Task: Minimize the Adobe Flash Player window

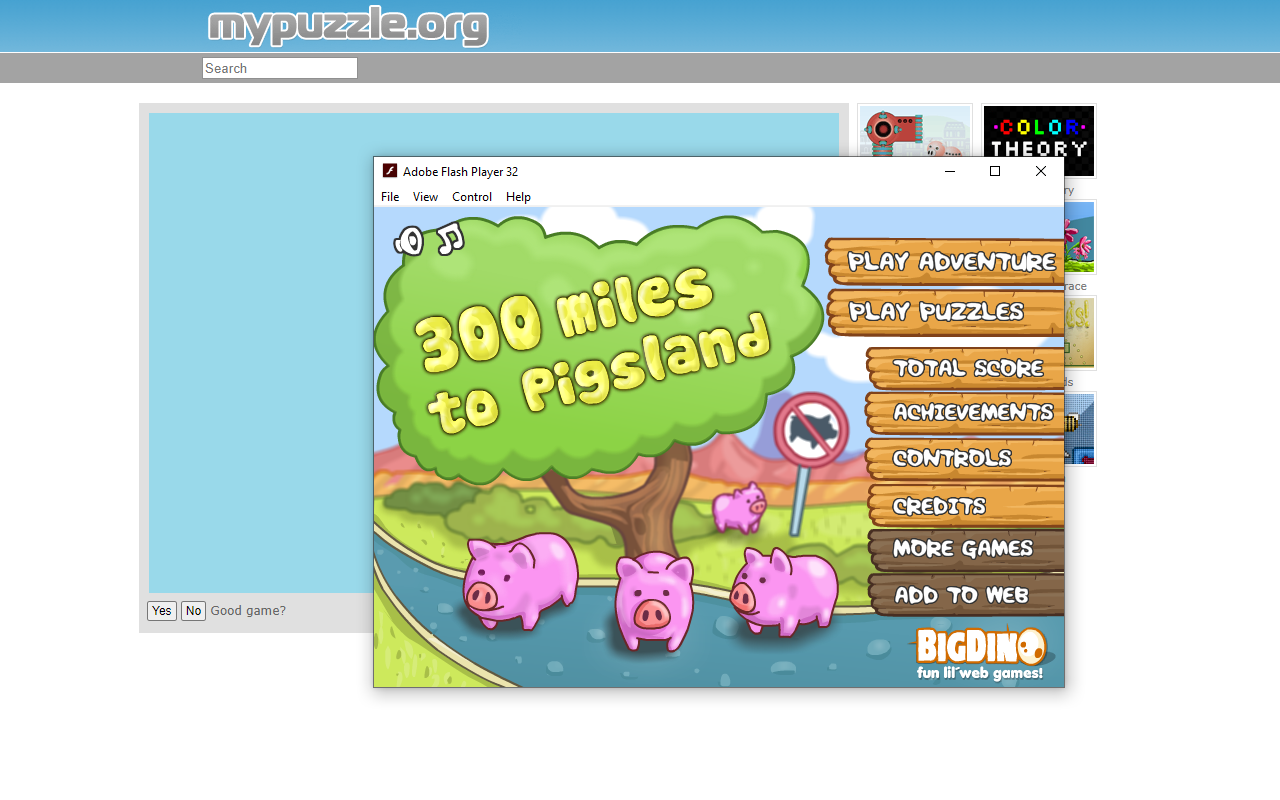Action: 950,171
